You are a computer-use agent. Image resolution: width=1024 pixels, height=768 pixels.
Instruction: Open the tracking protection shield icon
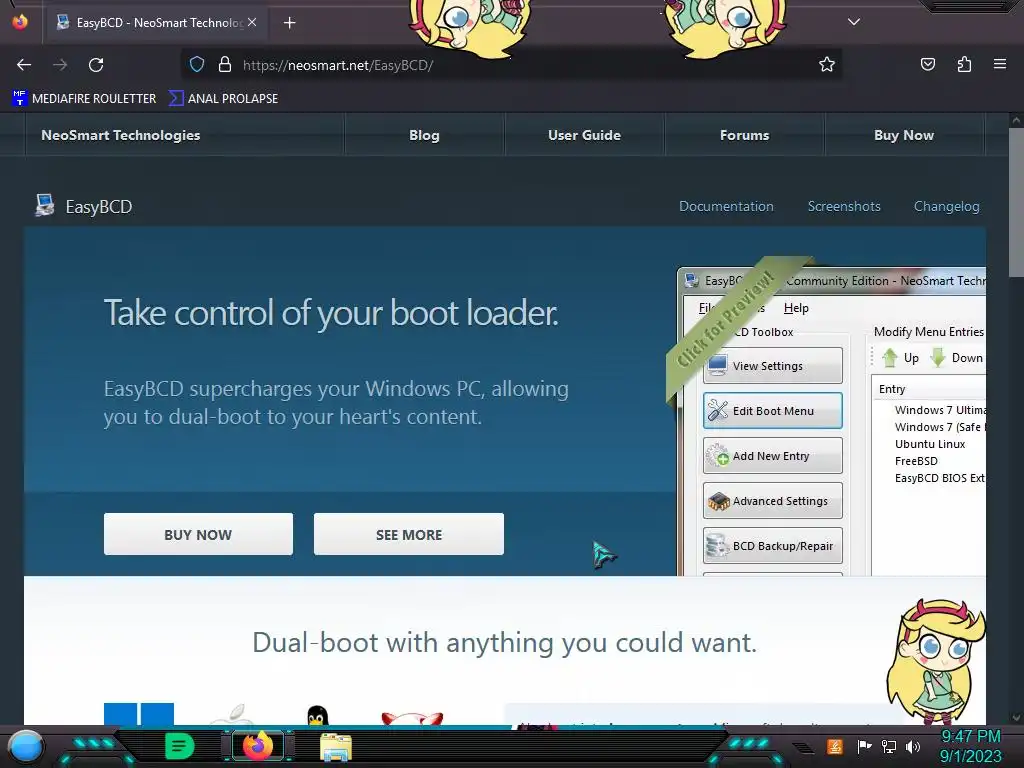(x=197, y=64)
